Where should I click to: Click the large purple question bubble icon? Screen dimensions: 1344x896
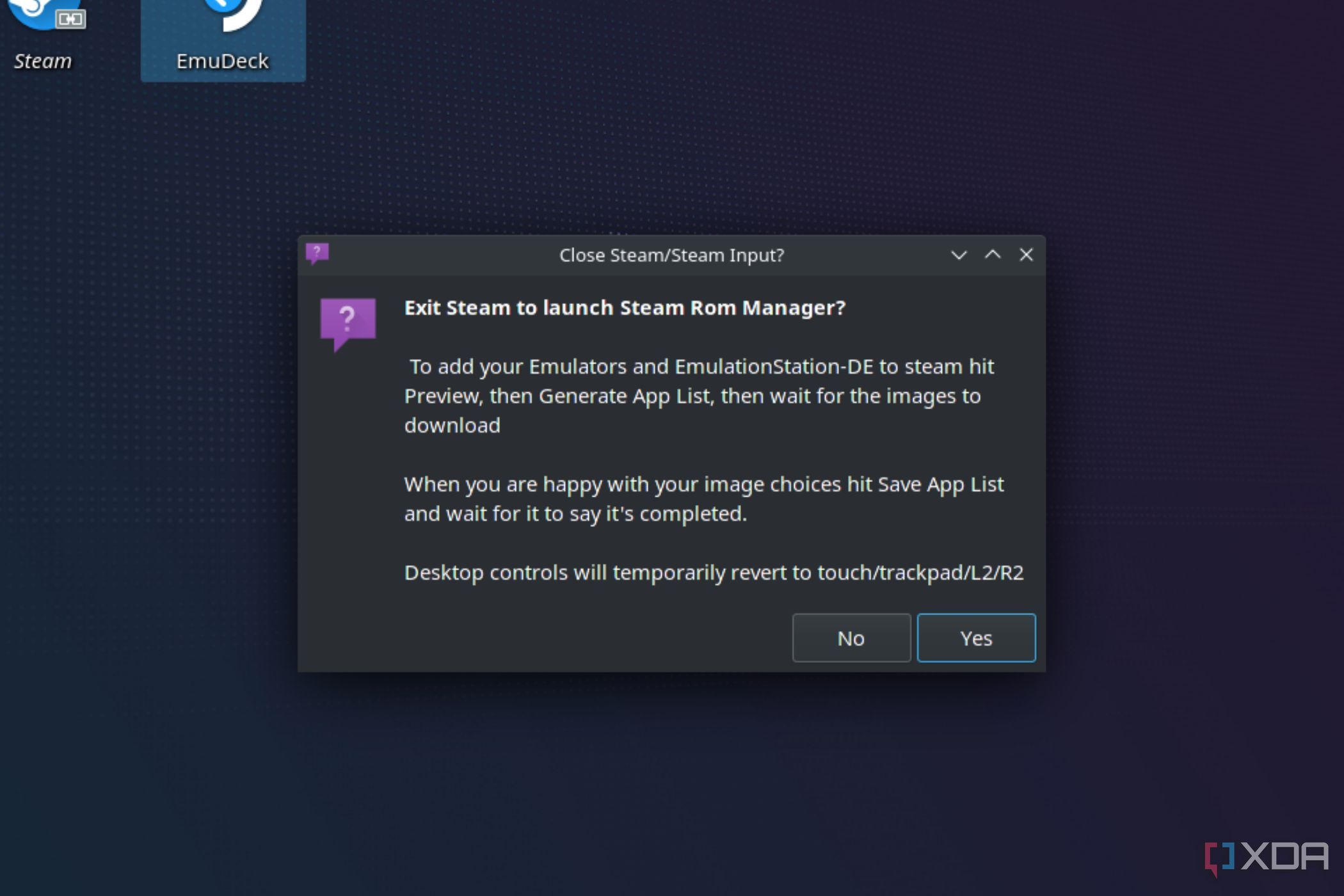click(348, 324)
